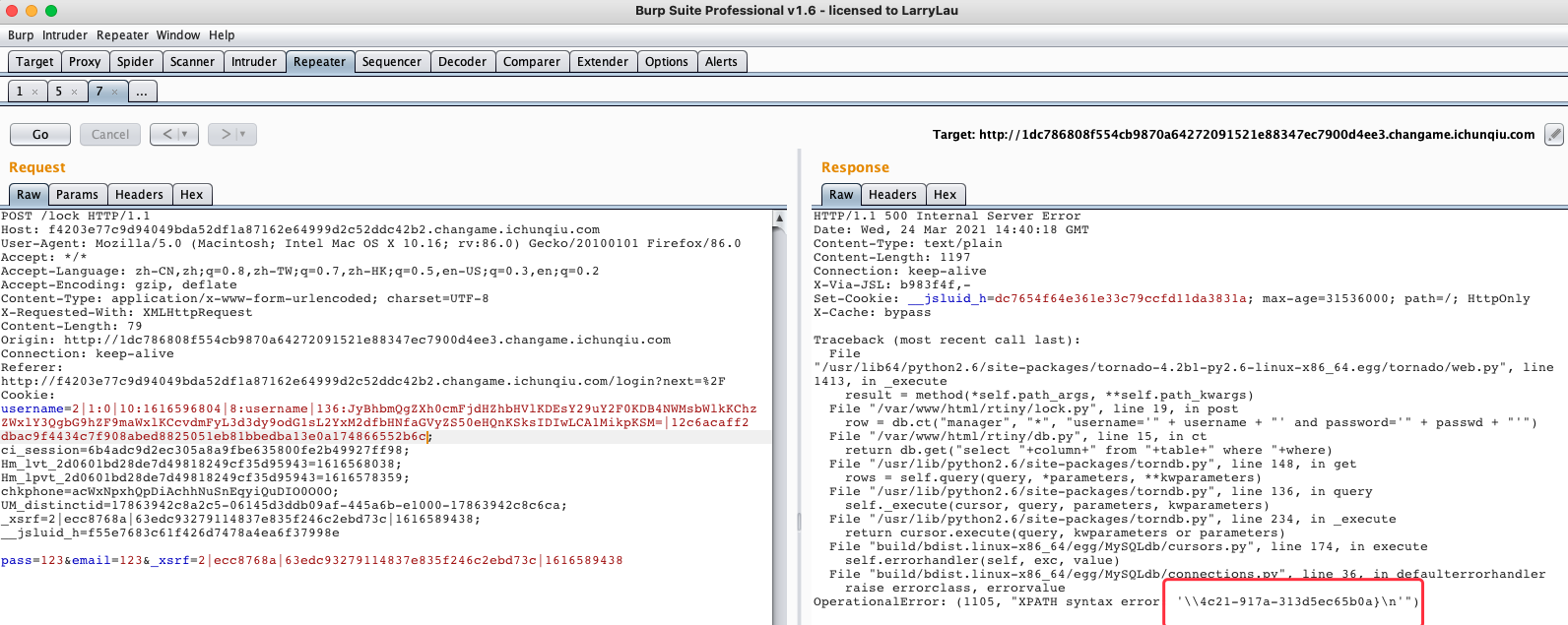This screenshot has height=625, width=1568.
Task: Select the Repeater tool tab
Action: pyautogui.click(x=320, y=61)
